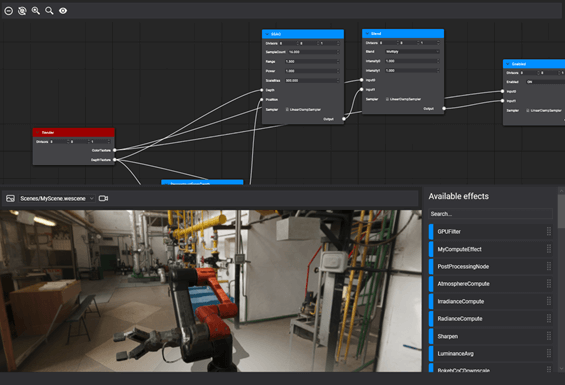Click the Search field in Available effects
565x385 pixels.
point(490,214)
